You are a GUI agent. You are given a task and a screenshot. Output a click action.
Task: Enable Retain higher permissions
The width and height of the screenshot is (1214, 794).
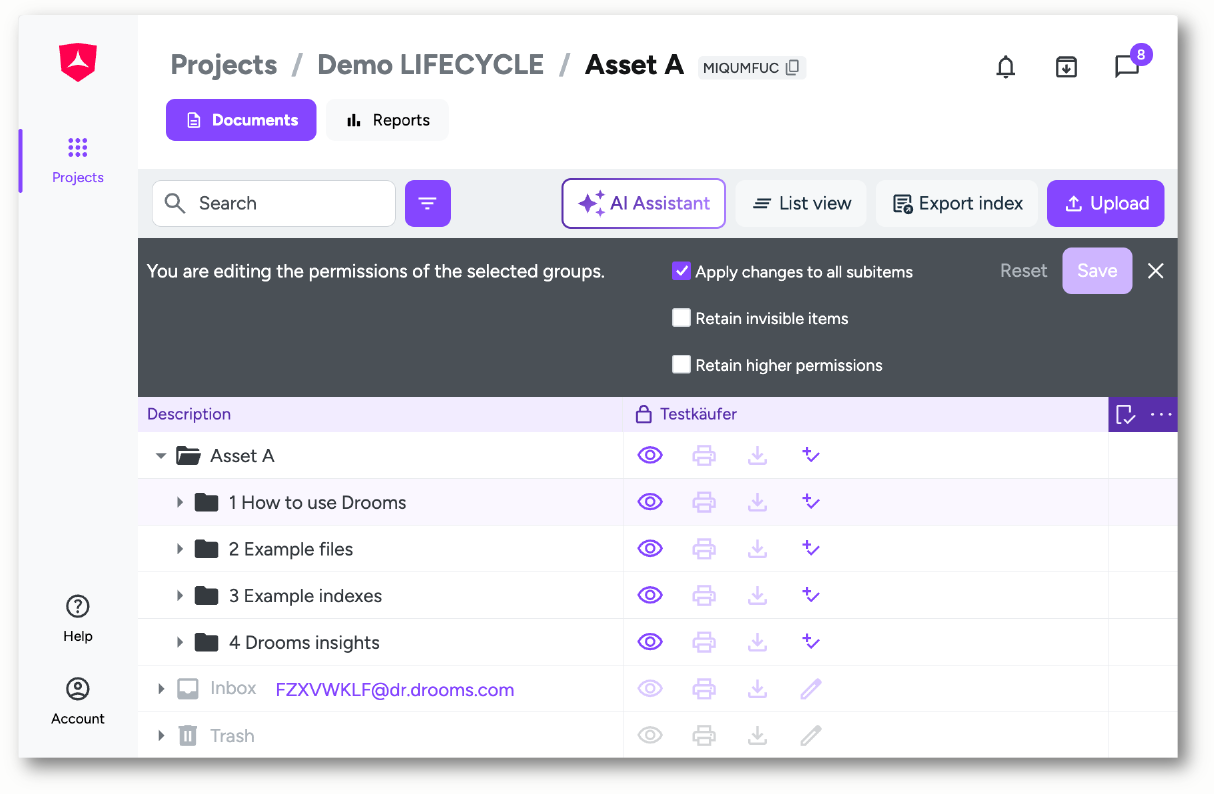[681, 365]
